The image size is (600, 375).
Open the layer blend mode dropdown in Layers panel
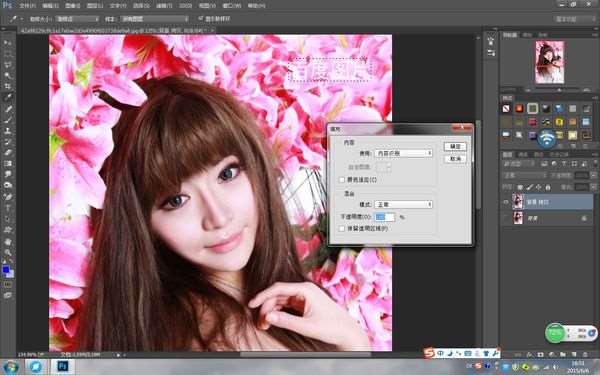pos(524,175)
